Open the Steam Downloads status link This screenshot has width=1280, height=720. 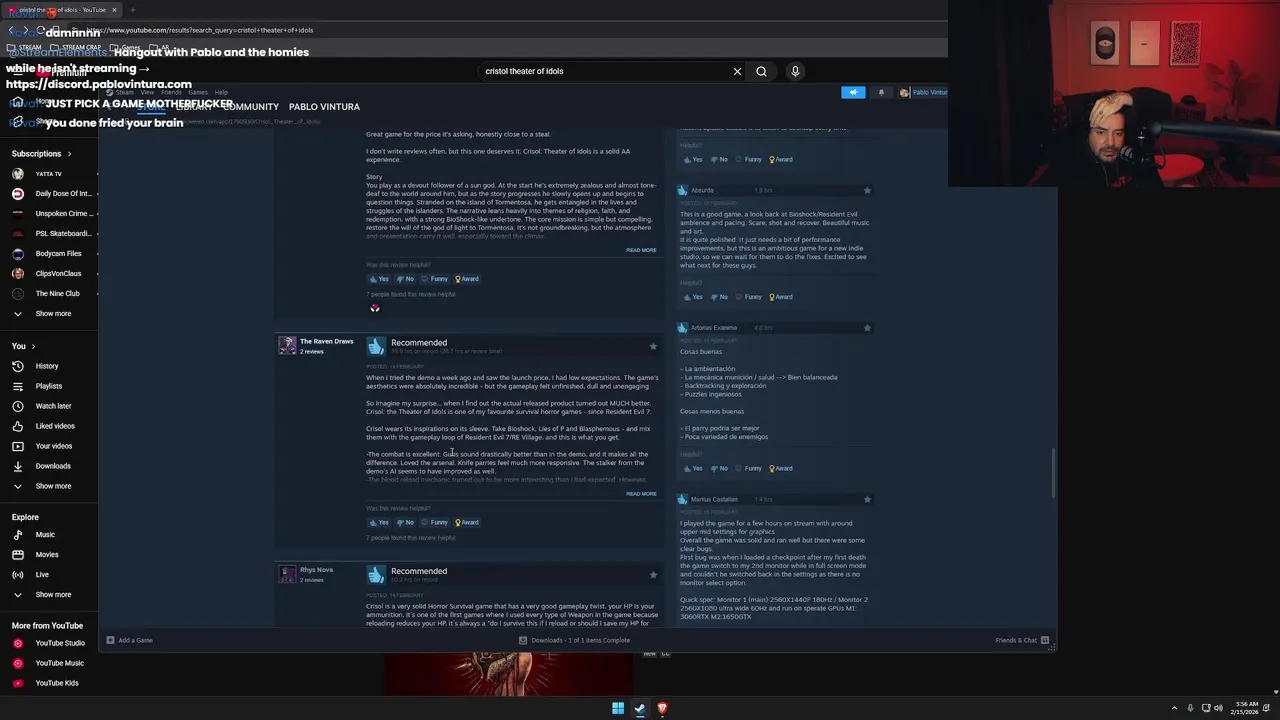(x=575, y=640)
